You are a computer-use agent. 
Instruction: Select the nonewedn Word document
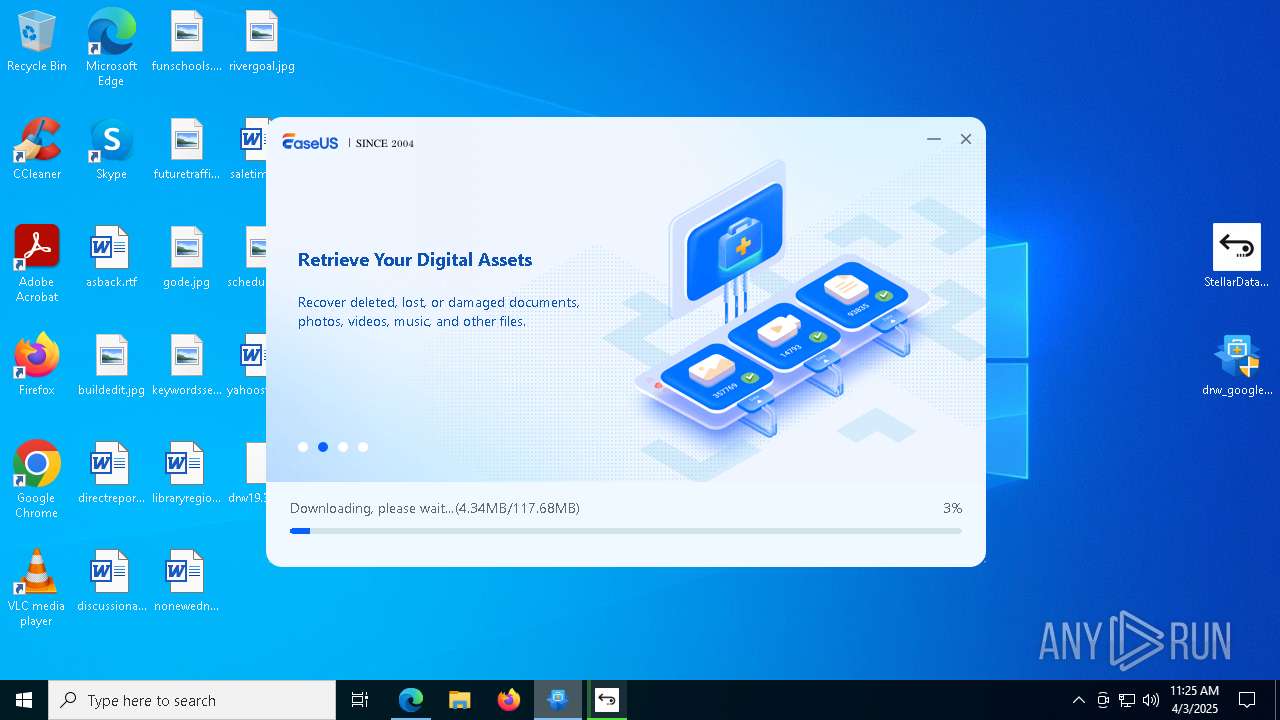click(x=187, y=582)
